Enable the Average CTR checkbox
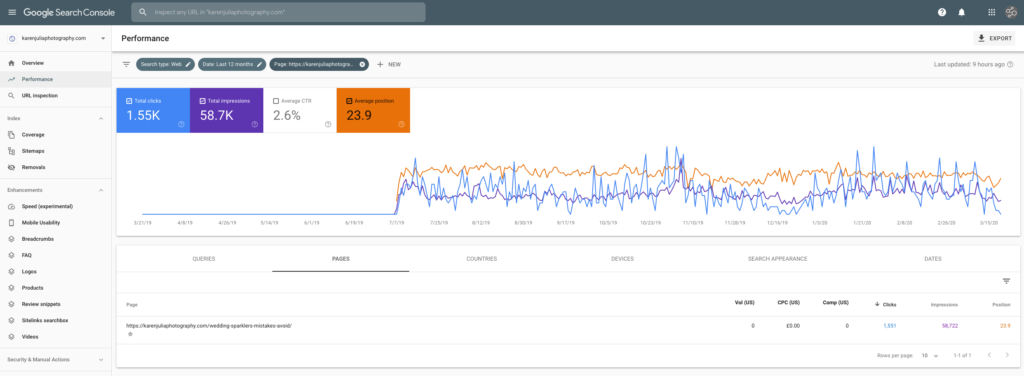The image size is (1024, 376). (x=276, y=101)
